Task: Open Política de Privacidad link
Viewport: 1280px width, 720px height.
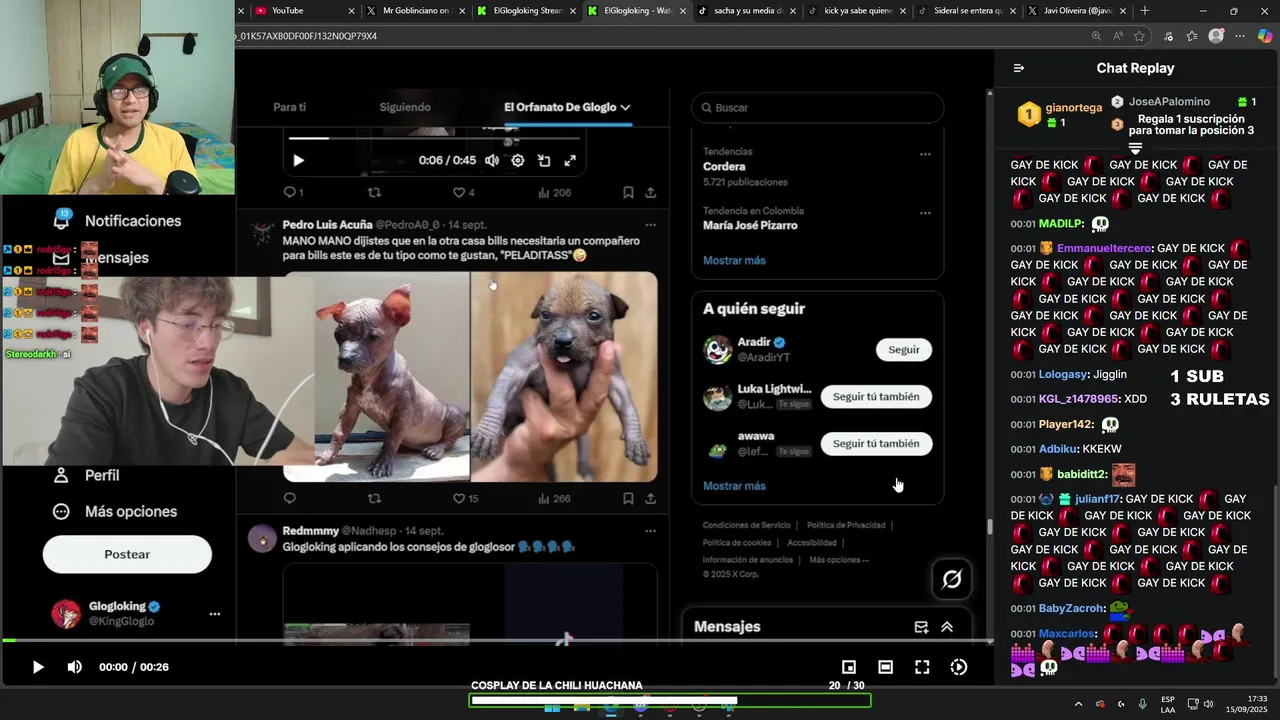Action: (x=846, y=525)
